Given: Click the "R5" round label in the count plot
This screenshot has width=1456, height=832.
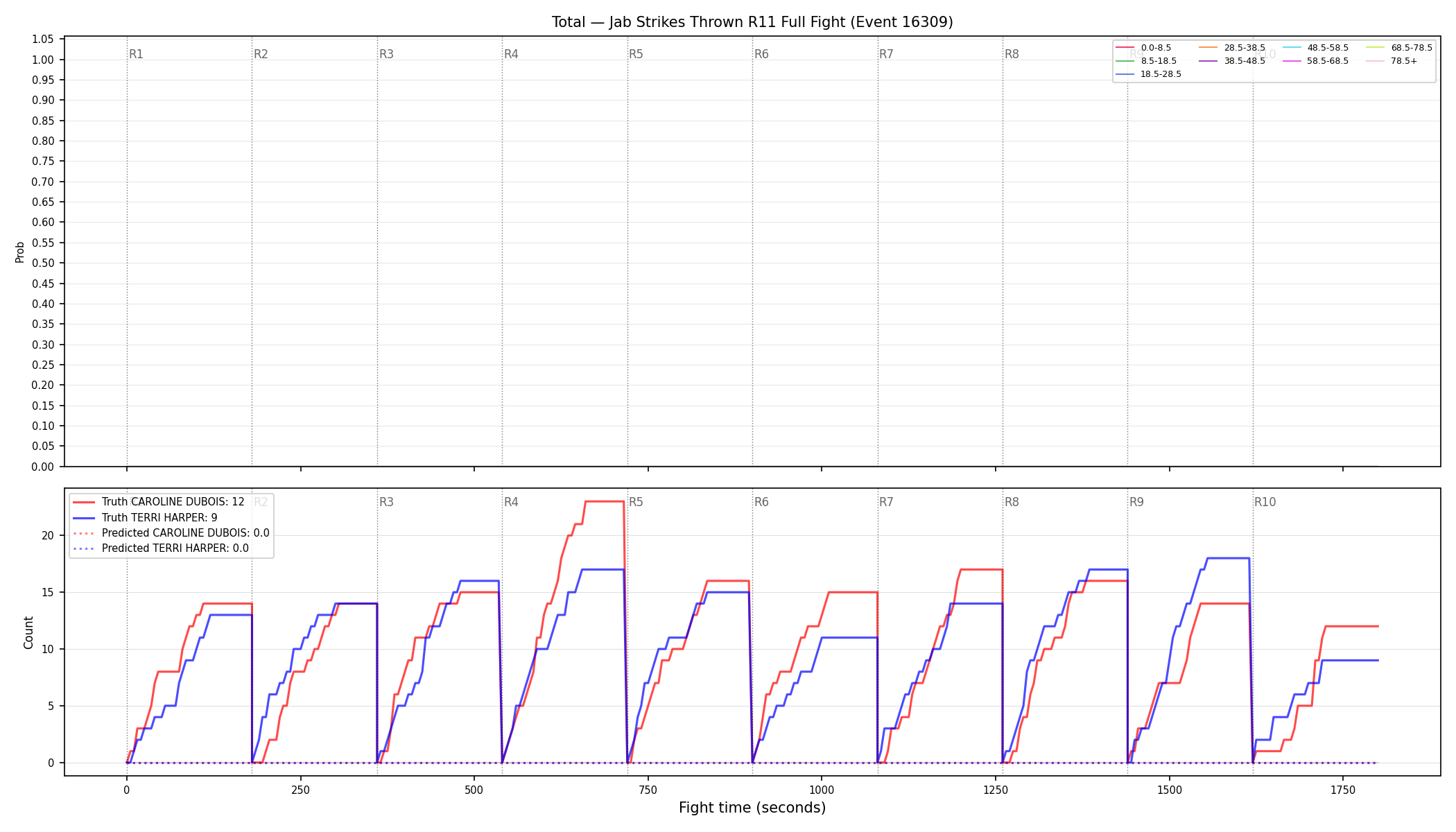Looking at the screenshot, I should click(636, 502).
